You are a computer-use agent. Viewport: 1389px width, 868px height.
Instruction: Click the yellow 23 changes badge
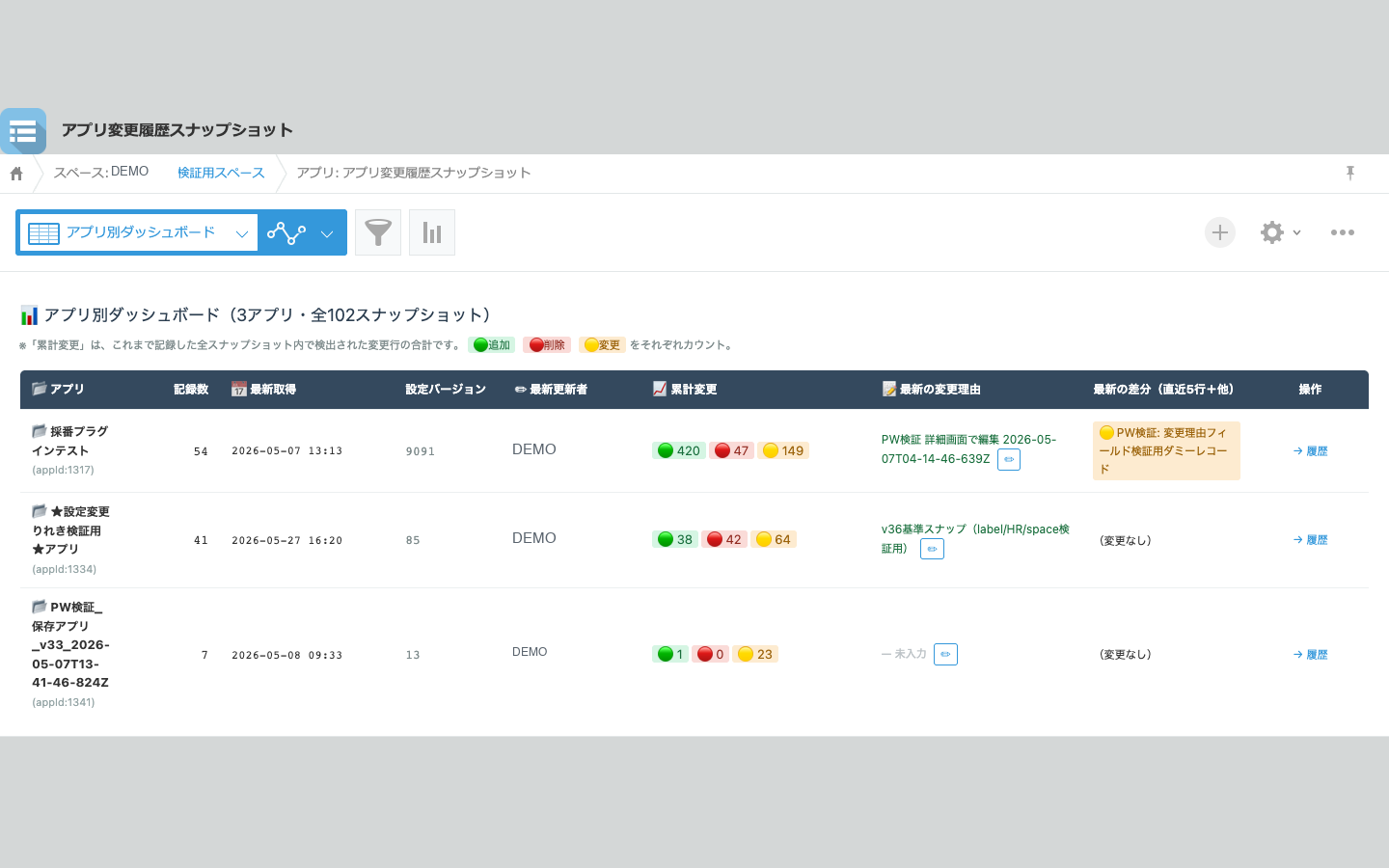pyautogui.click(x=755, y=654)
